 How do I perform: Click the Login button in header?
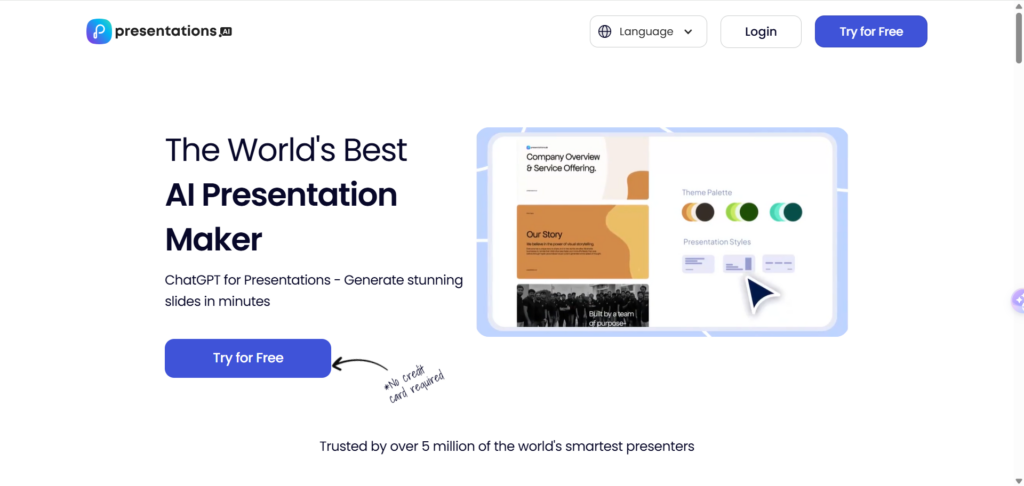tap(760, 32)
